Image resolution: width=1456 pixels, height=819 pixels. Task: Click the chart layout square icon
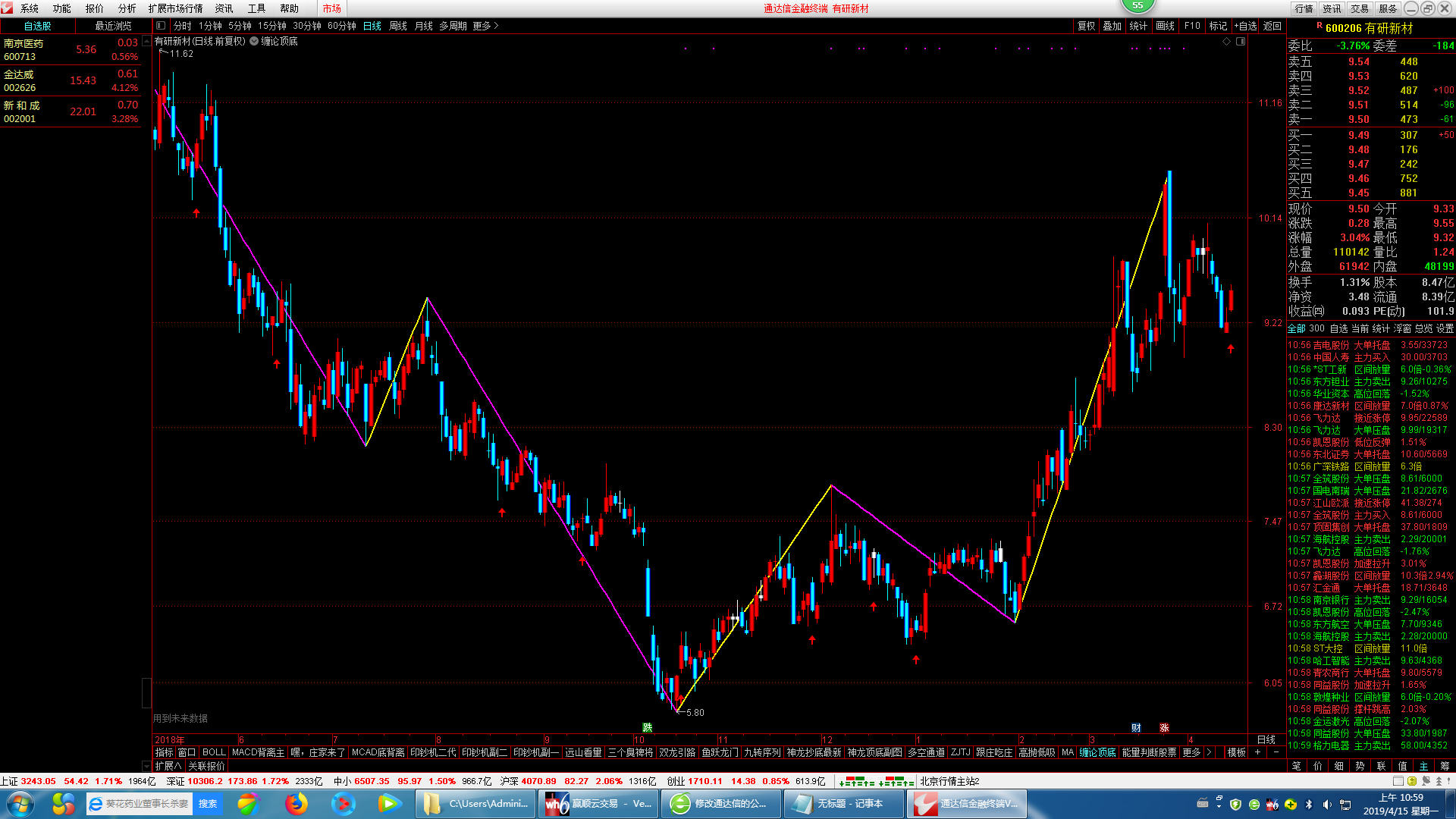pos(1241,42)
